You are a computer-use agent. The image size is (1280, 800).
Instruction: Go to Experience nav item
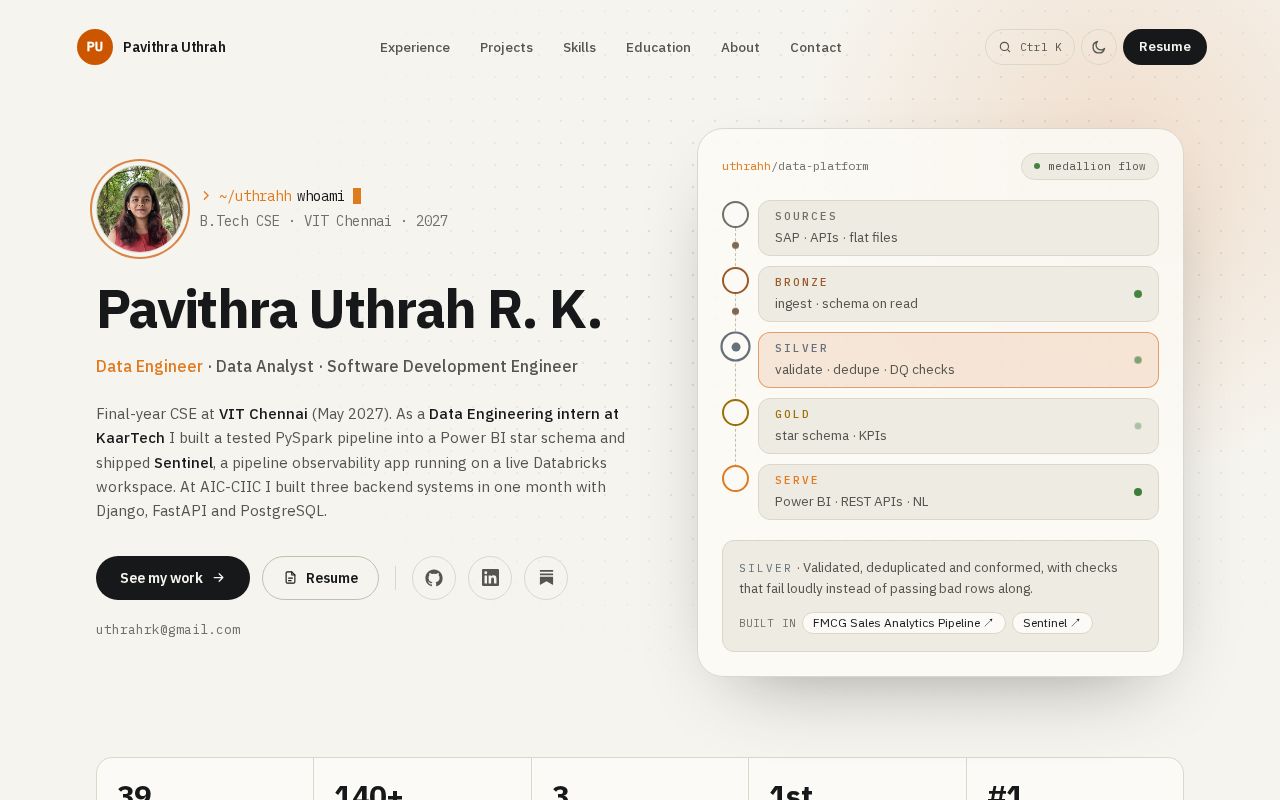pos(415,47)
